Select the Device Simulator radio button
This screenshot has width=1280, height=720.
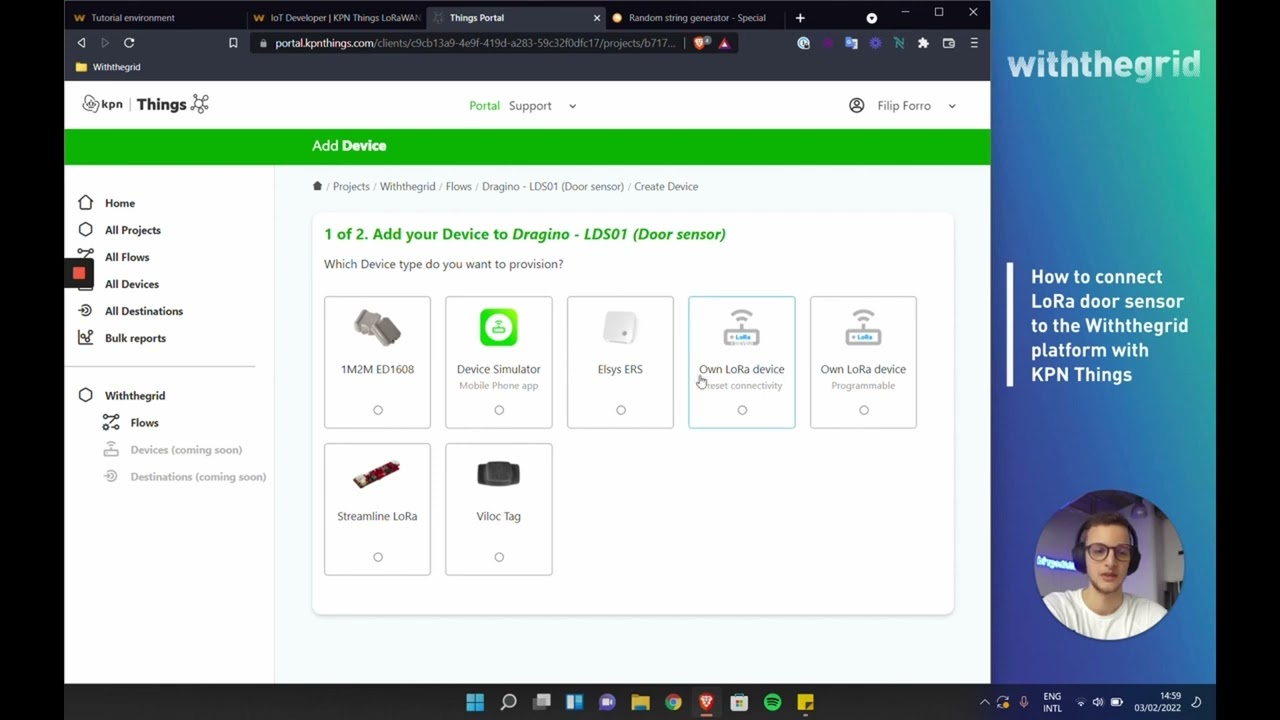tap(499, 410)
